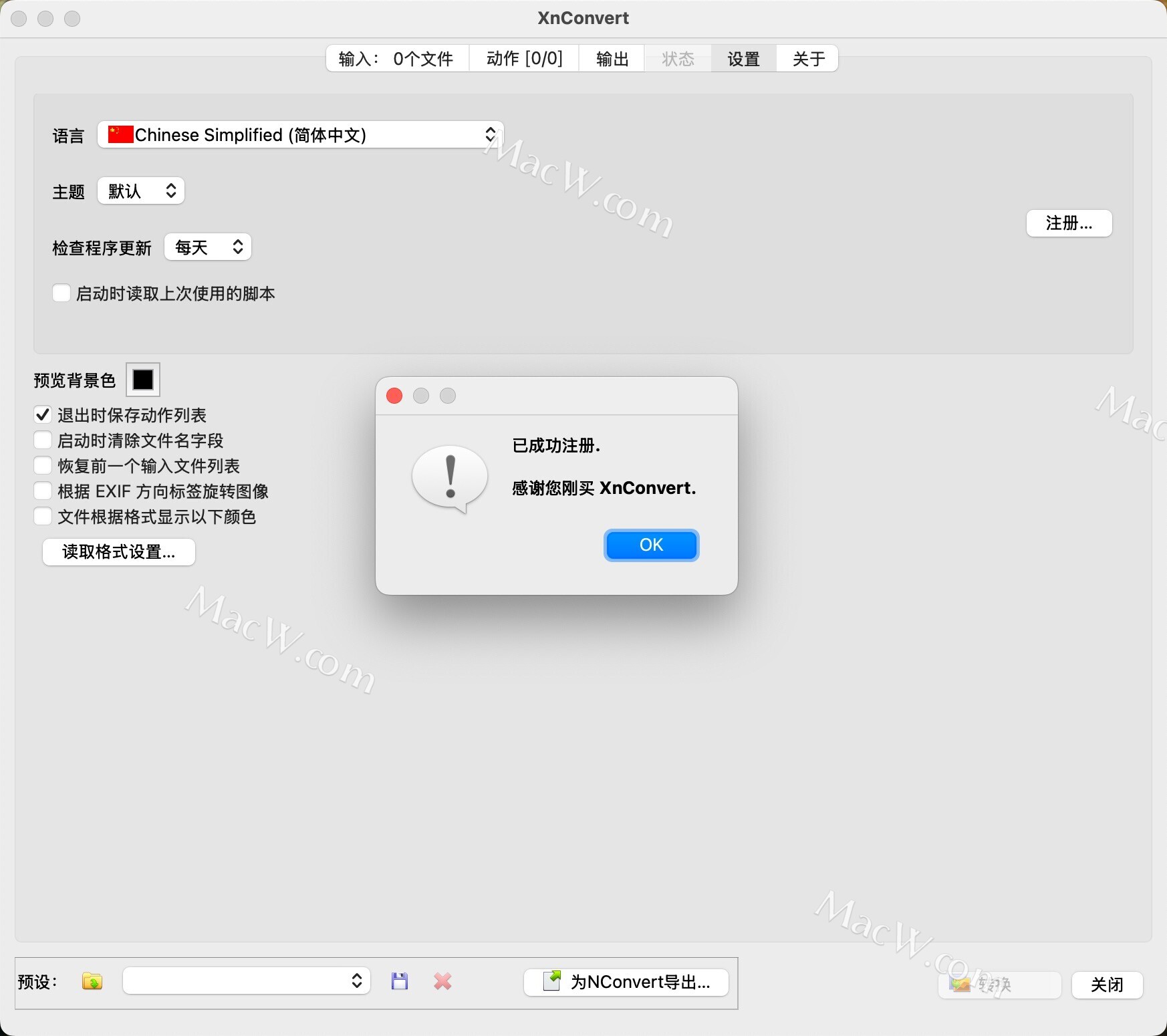Click the black 预览背景色 color swatch
The image size is (1167, 1036).
(x=143, y=380)
